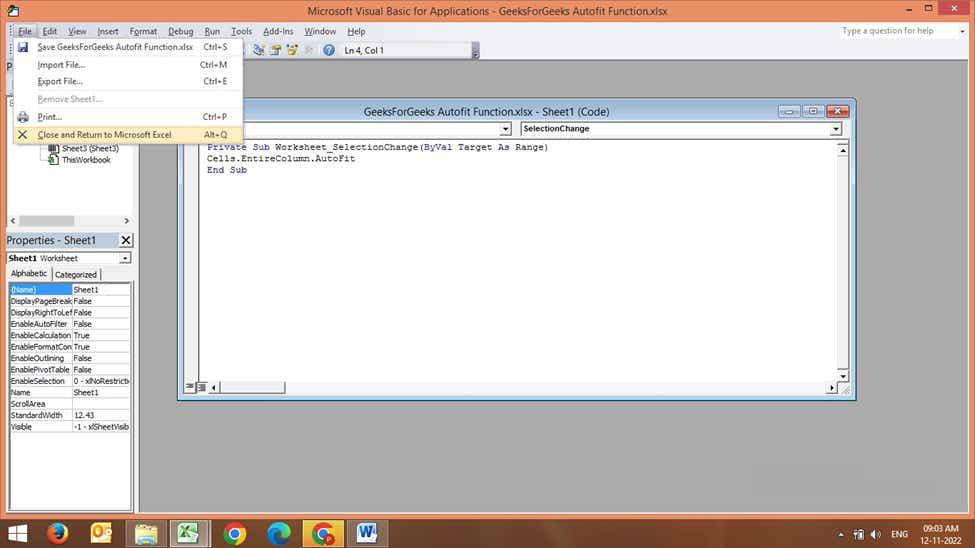Open the Chrome icon with the red badge
This screenshot has height=548, width=975.
[323, 534]
